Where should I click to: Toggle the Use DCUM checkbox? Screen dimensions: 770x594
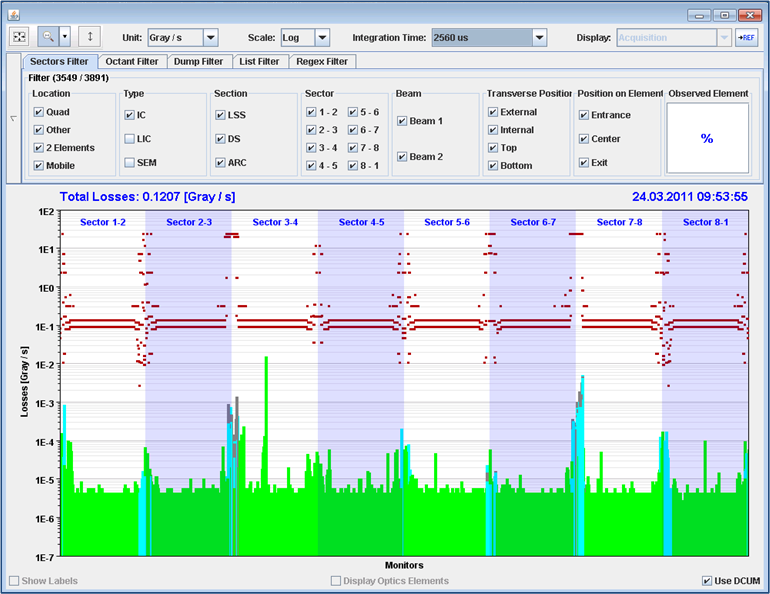click(x=708, y=581)
